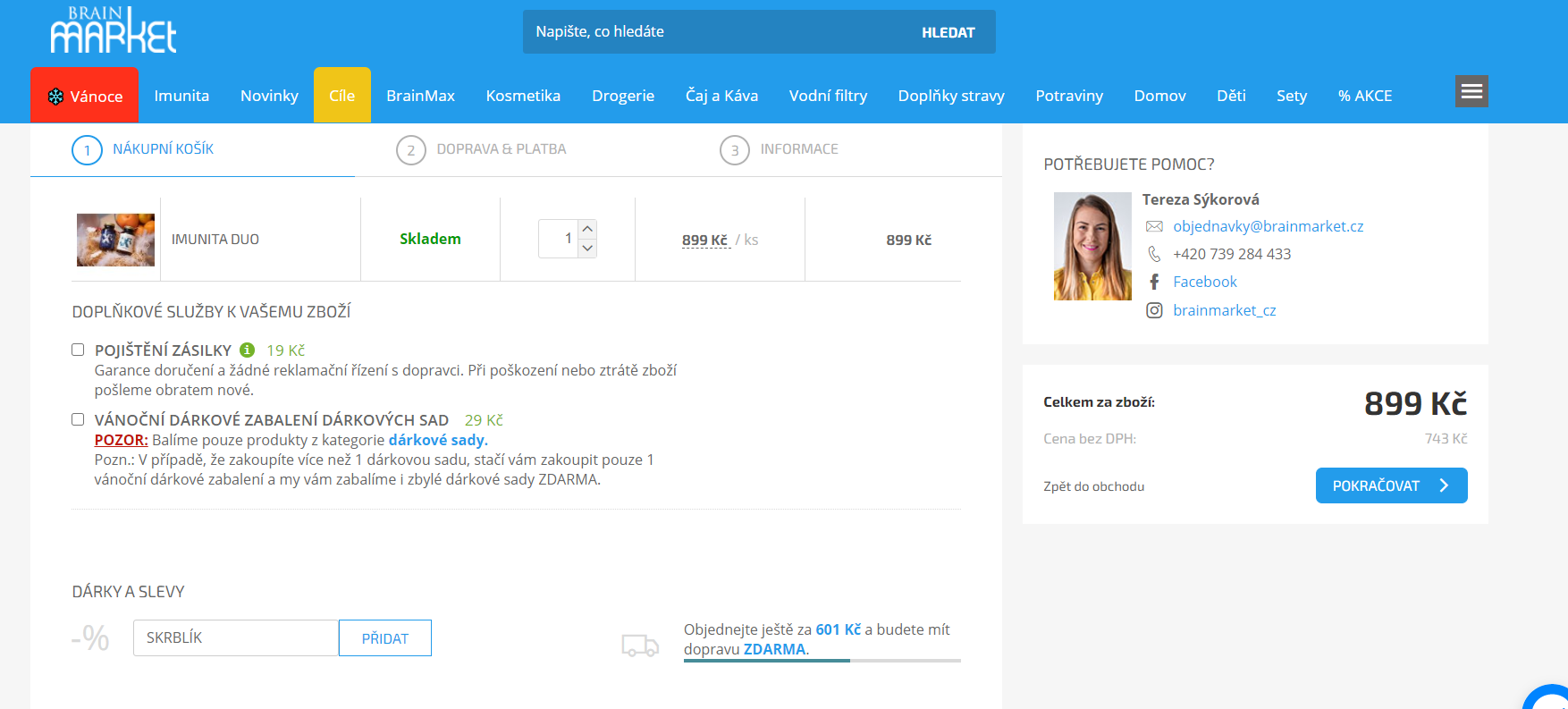Click the step 3 circle for Informace
This screenshot has width=1568, height=709.
click(x=734, y=150)
